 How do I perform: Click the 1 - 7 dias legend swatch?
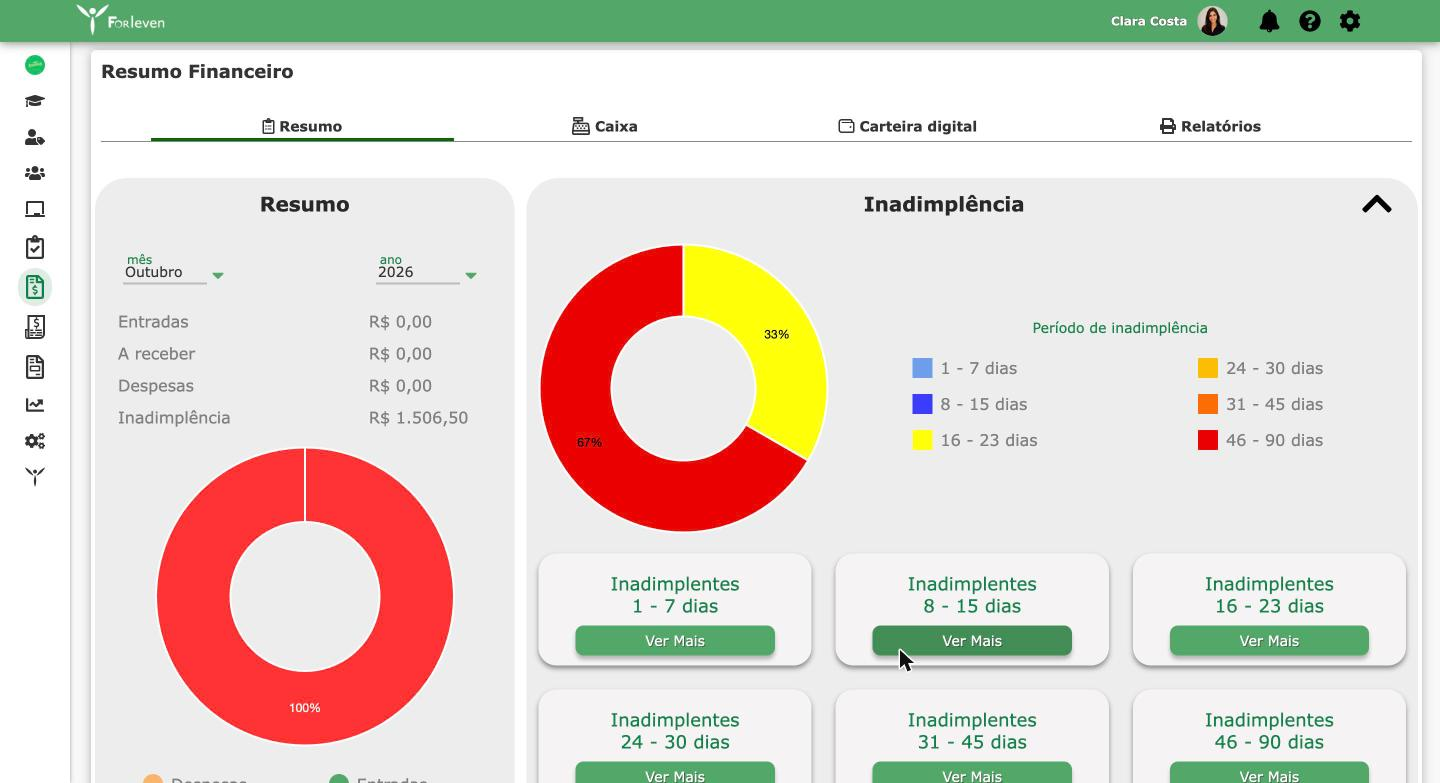point(922,368)
